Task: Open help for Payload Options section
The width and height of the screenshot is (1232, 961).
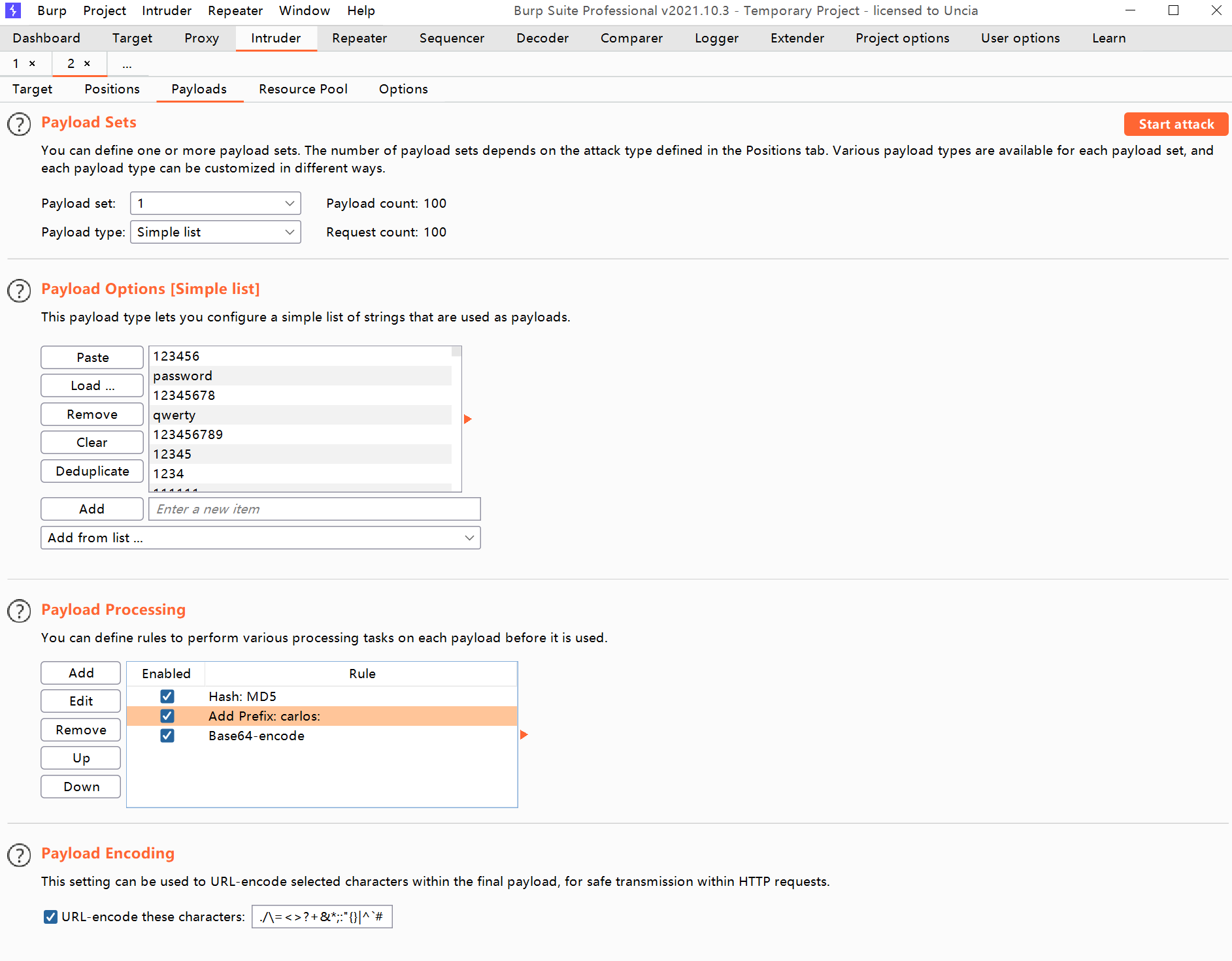Action: coord(19,291)
